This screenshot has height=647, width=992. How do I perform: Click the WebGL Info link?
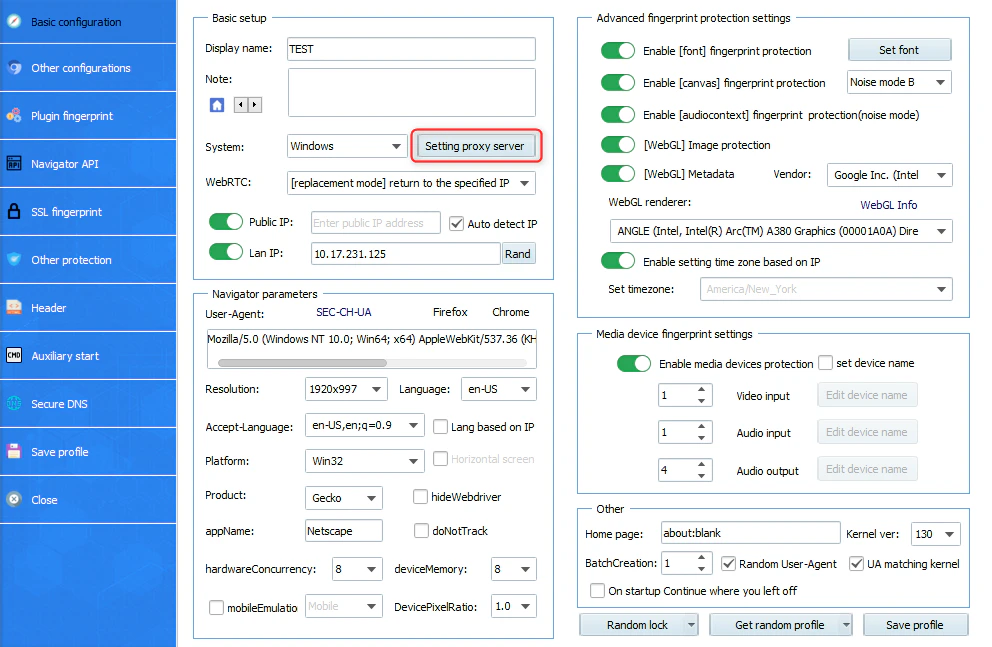click(888, 205)
